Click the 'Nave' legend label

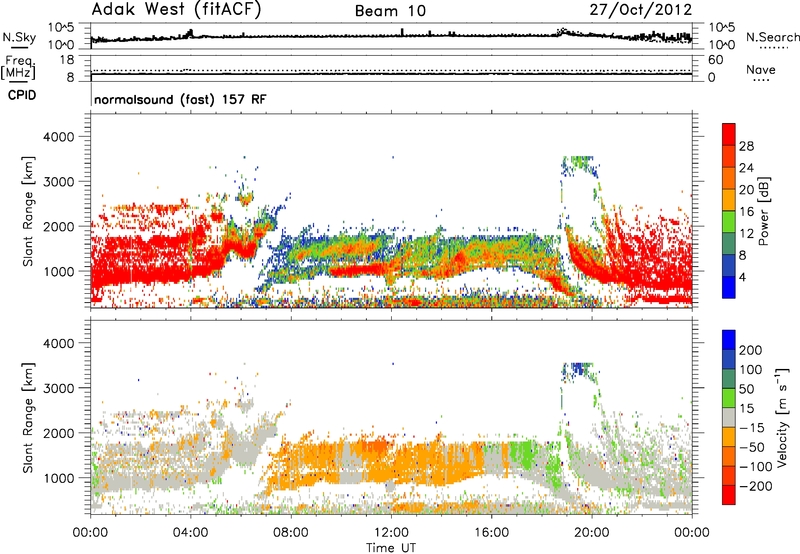click(761, 70)
